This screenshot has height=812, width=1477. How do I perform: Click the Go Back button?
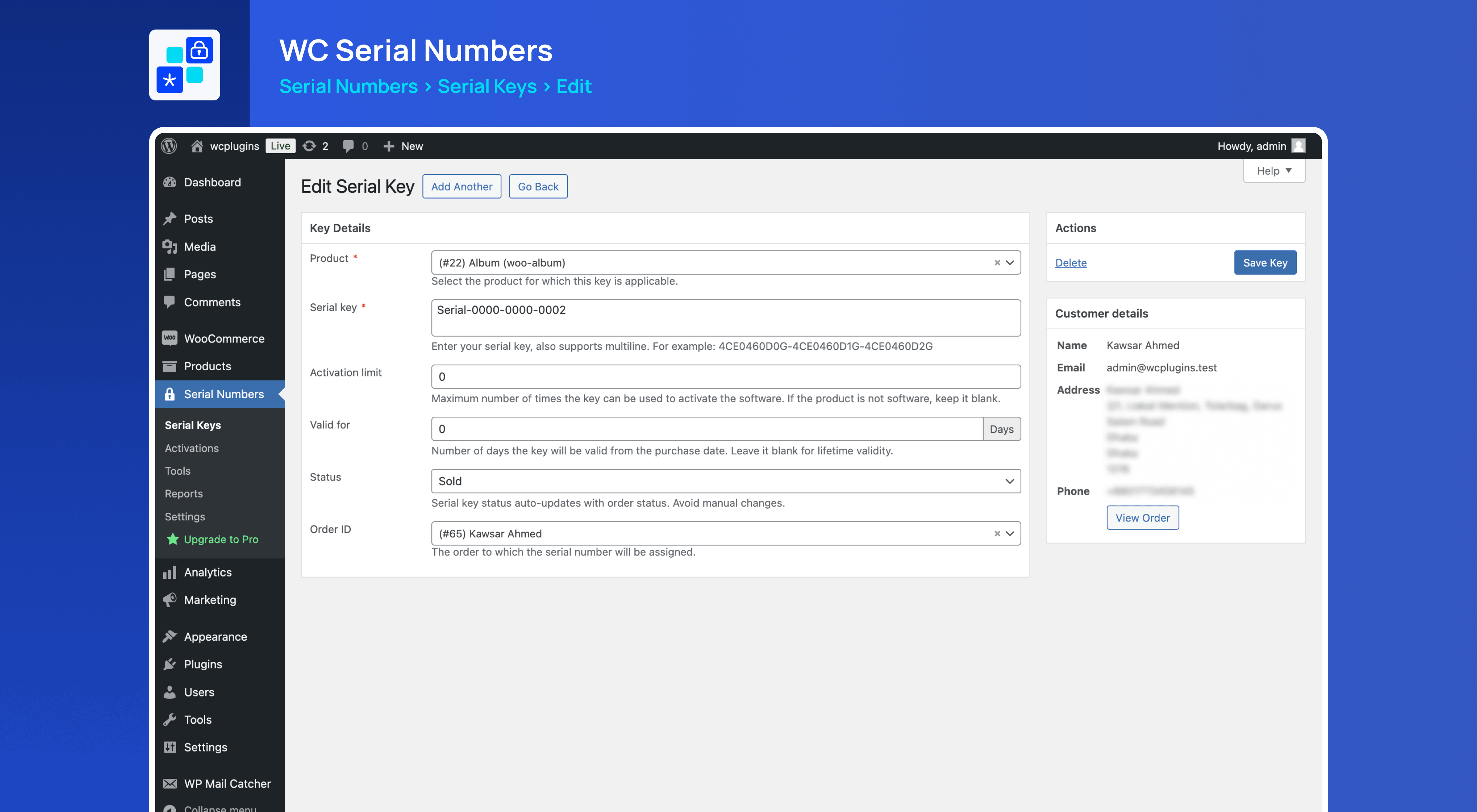538,186
